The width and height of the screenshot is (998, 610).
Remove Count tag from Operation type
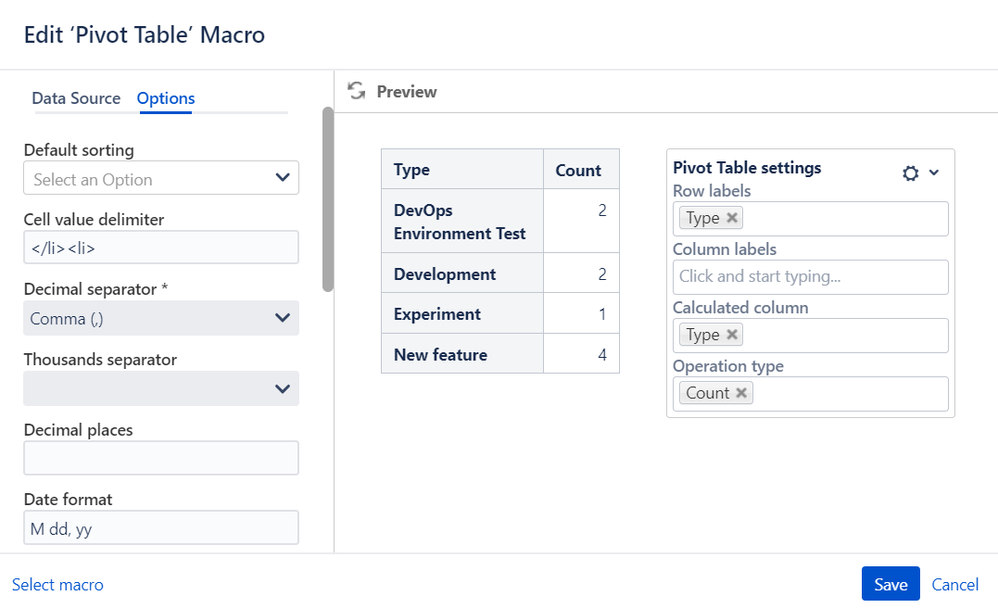741,393
